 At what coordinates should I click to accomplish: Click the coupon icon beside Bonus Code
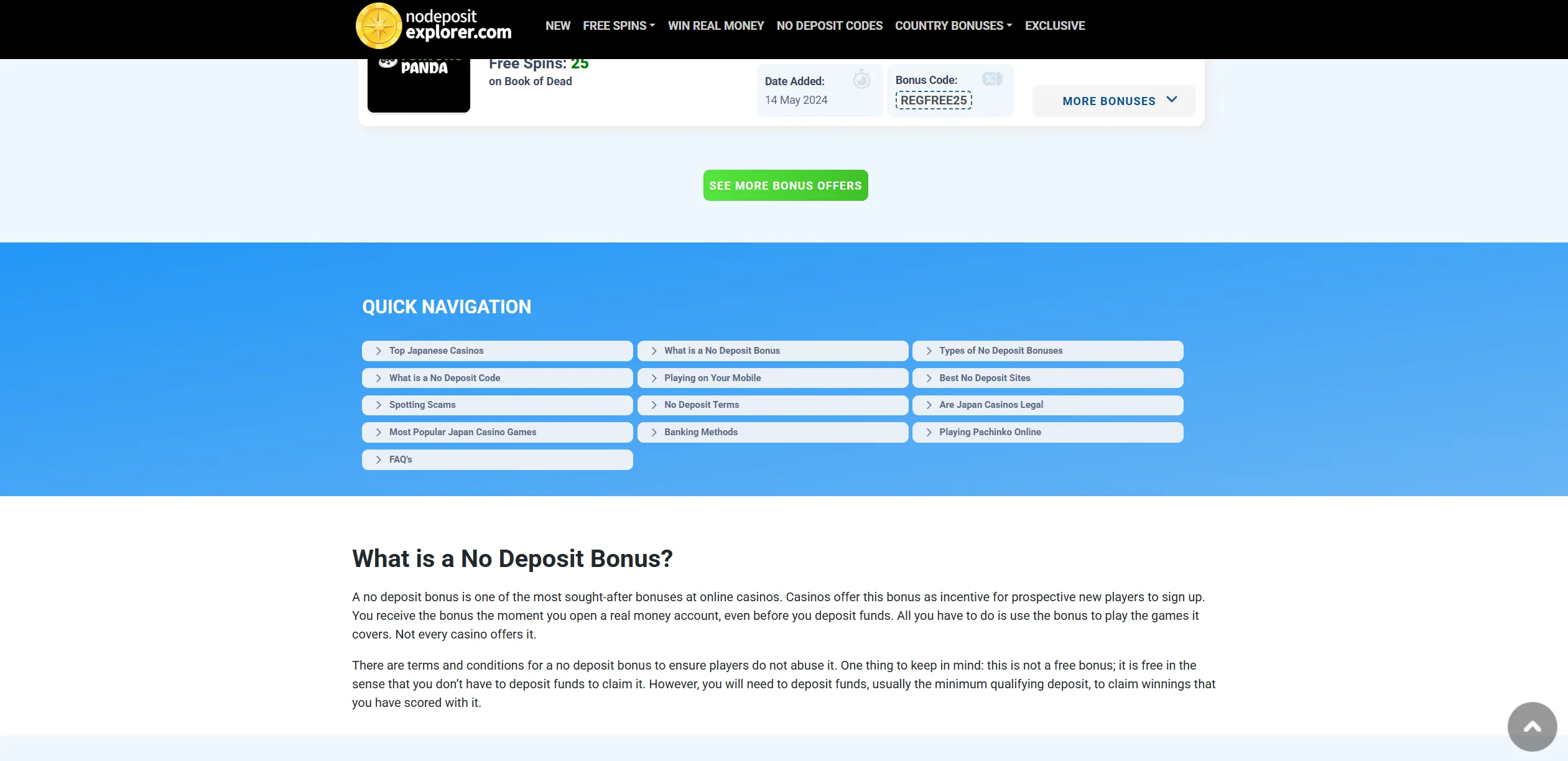pyautogui.click(x=992, y=78)
